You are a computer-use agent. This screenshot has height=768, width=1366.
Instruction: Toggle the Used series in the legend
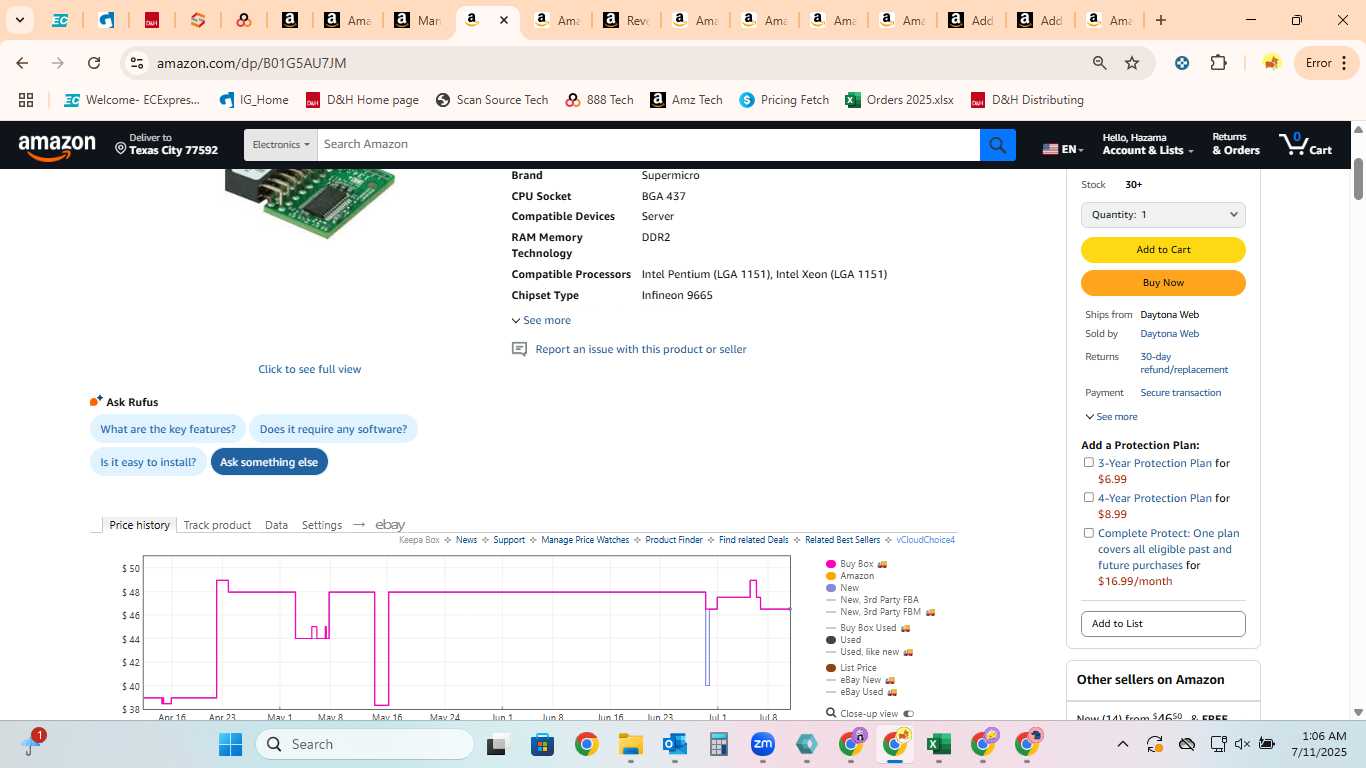click(x=843, y=640)
